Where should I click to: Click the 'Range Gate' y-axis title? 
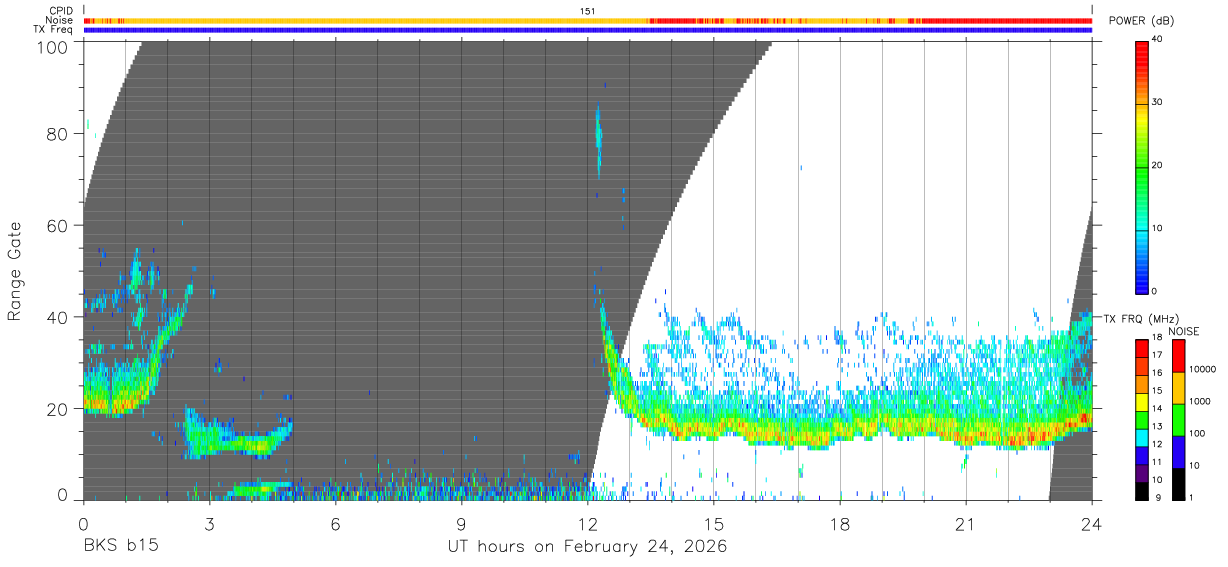coord(15,271)
